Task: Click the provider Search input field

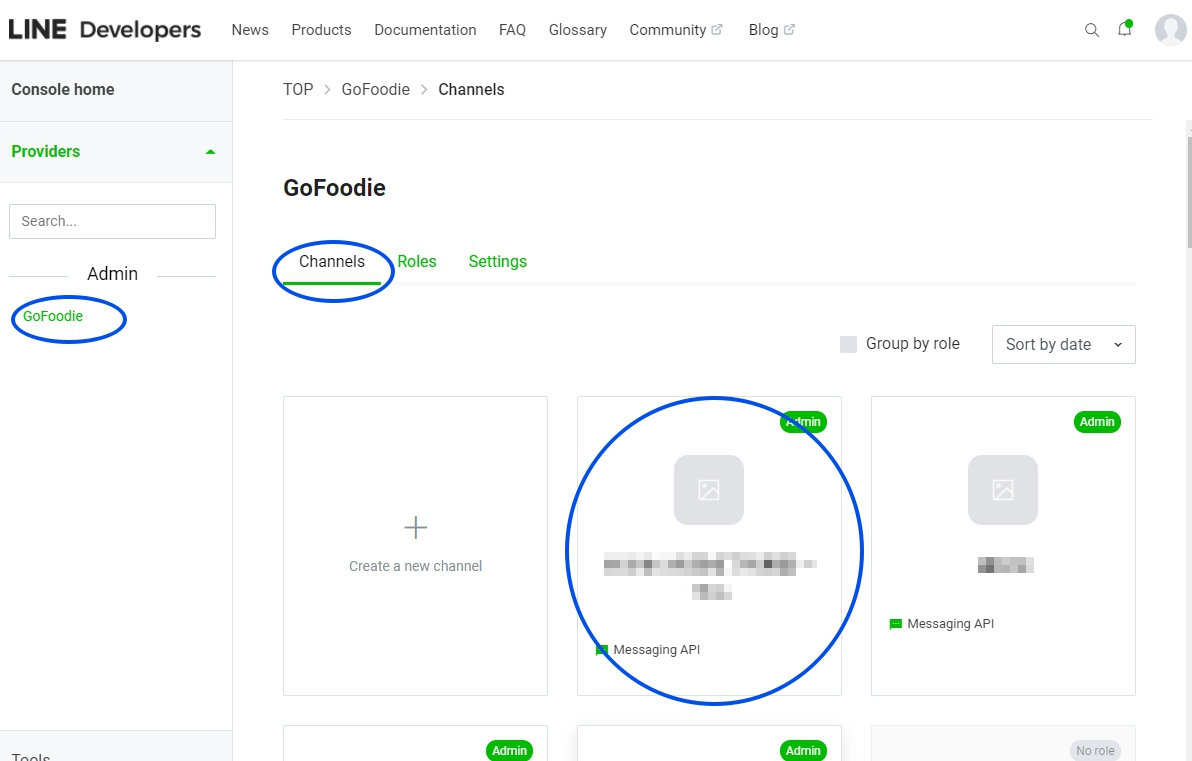Action: (x=113, y=221)
